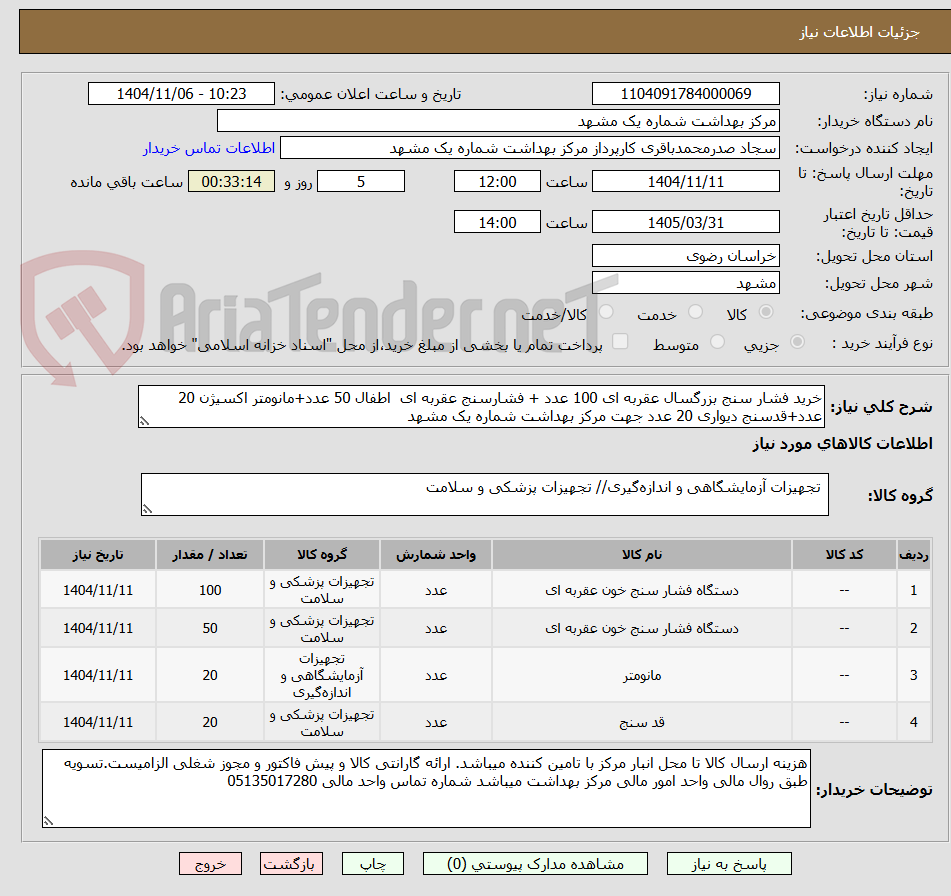Click the countdown timer 00:33:14

pyautogui.click(x=231, y=181)
